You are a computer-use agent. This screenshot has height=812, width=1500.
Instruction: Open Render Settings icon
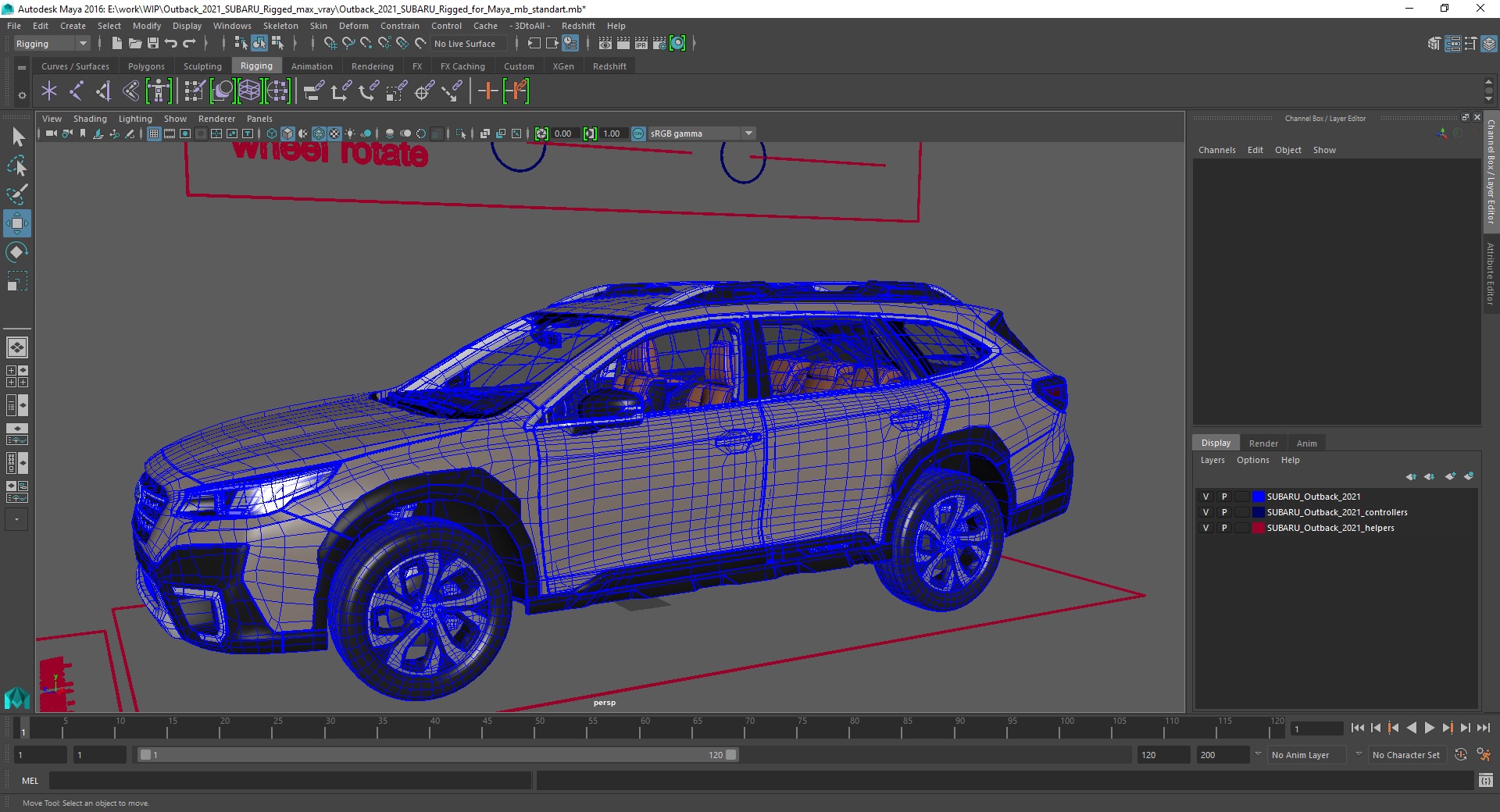pos(659,44)
